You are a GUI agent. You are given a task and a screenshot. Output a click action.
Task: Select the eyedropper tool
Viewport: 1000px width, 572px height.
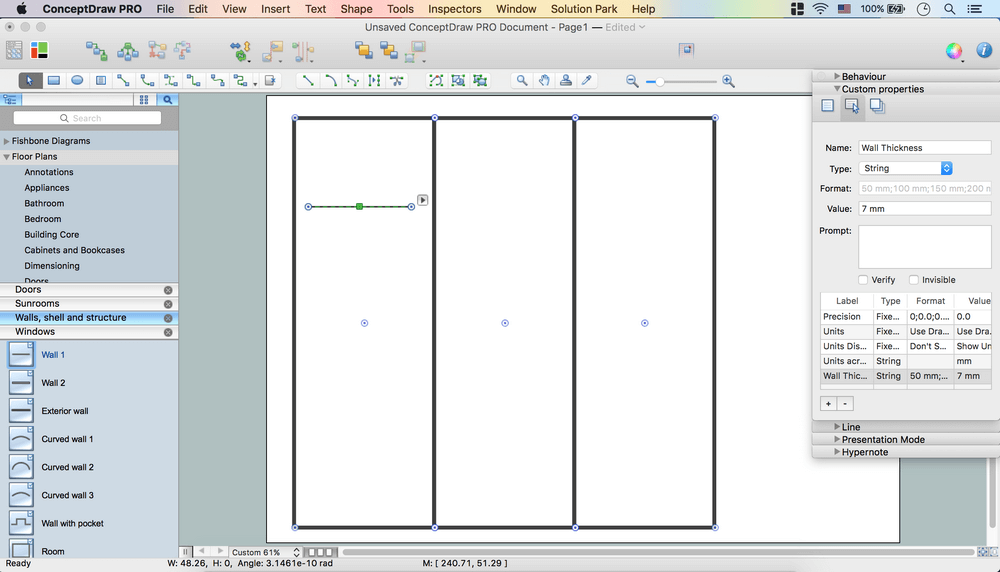click(588, 81)
